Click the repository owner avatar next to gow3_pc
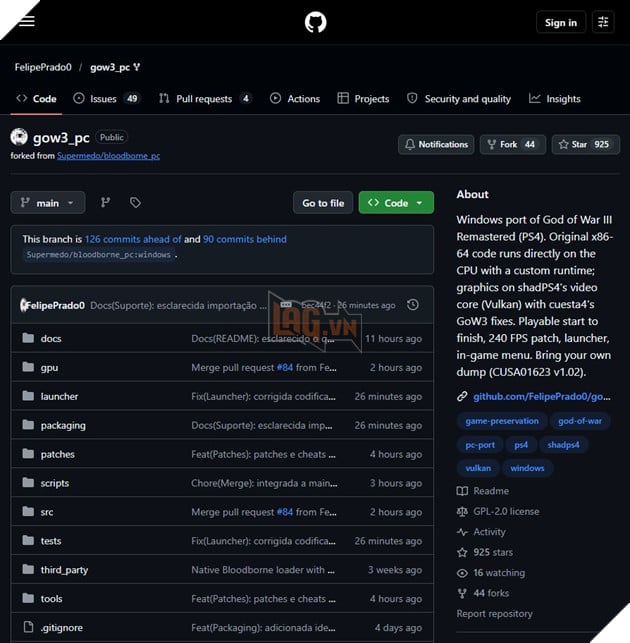 tap(19, 137)
